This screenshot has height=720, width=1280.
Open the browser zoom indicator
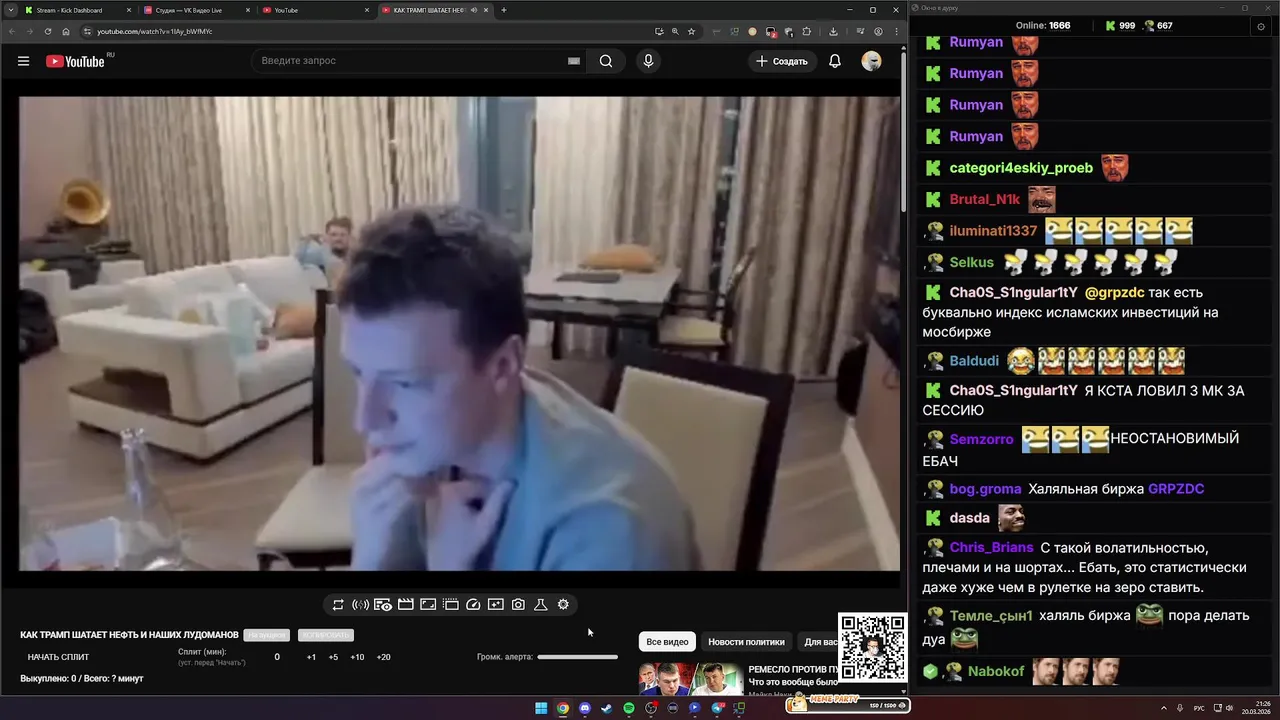pos(675,31)
